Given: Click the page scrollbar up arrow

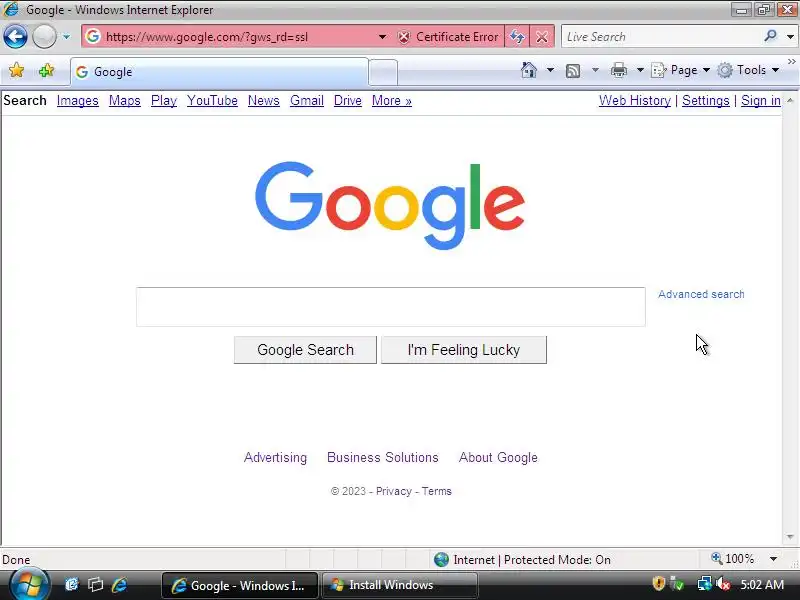Looking at the screenshot, I should pyautogui.click(x=790, y=100).
